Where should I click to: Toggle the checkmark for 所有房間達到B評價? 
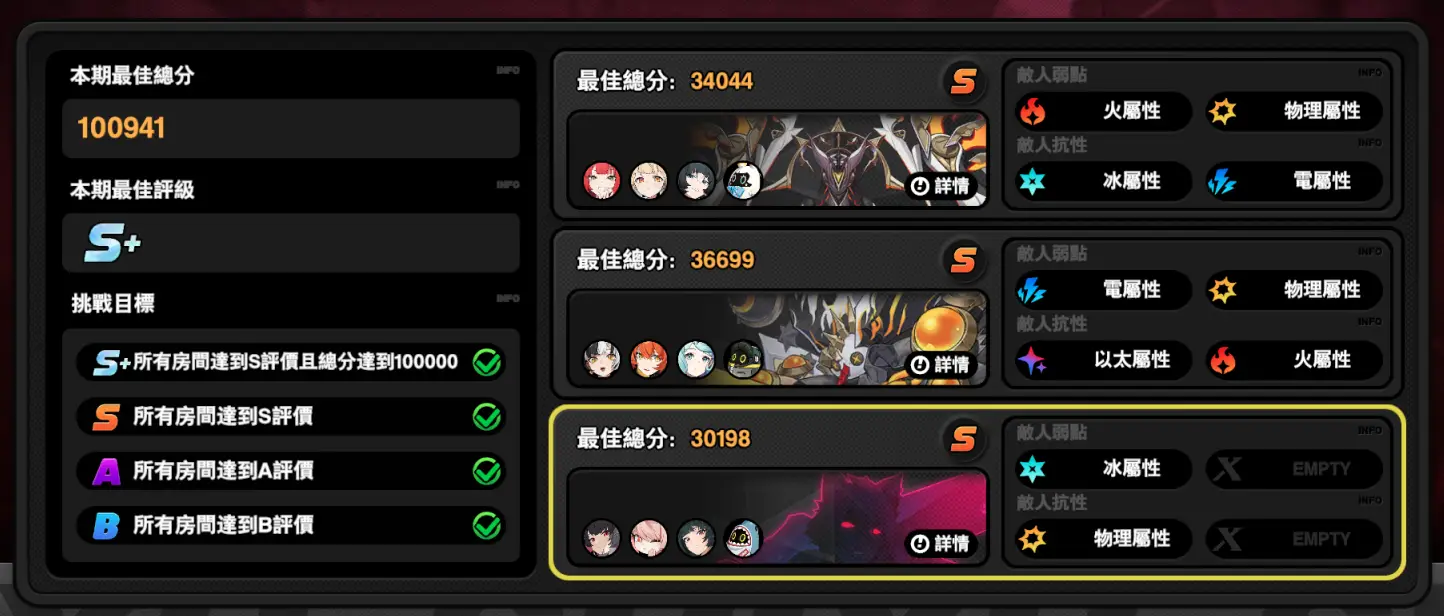(x=487, y=525)
